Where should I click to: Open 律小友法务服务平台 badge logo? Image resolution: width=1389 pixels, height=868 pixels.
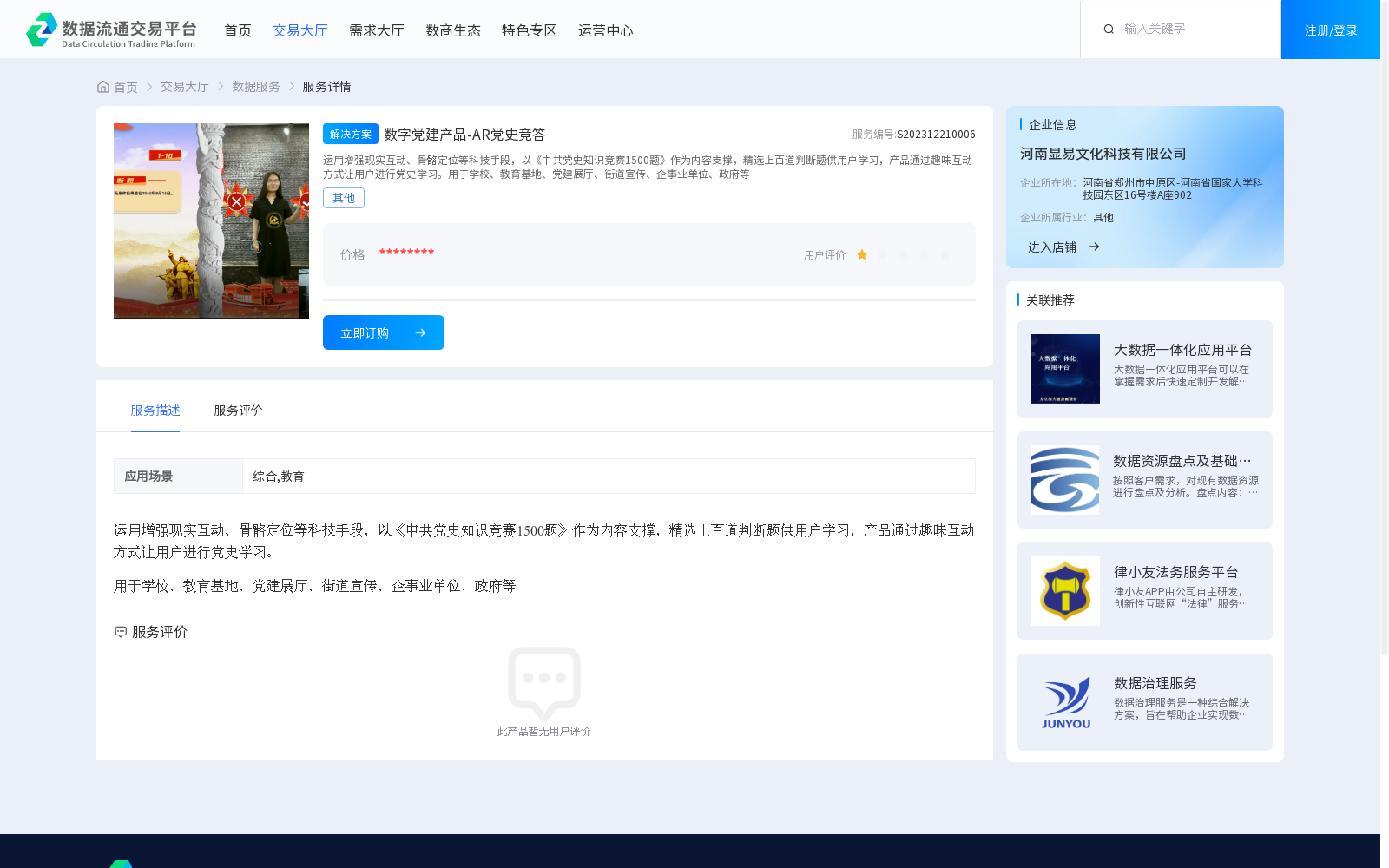(1065, 591)
